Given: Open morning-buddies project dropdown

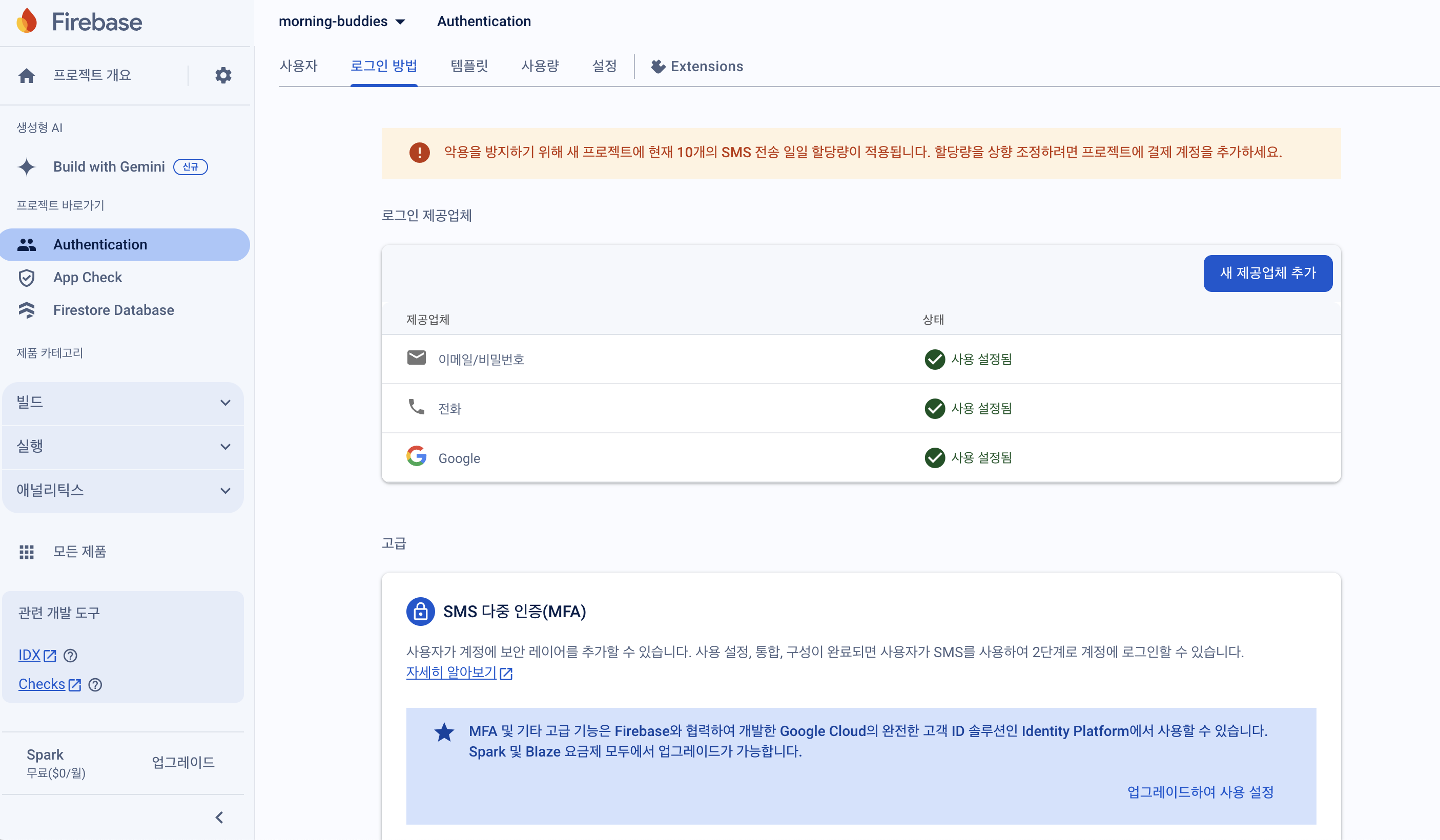Looking at the screenshot, I should (x=342, y=22).
